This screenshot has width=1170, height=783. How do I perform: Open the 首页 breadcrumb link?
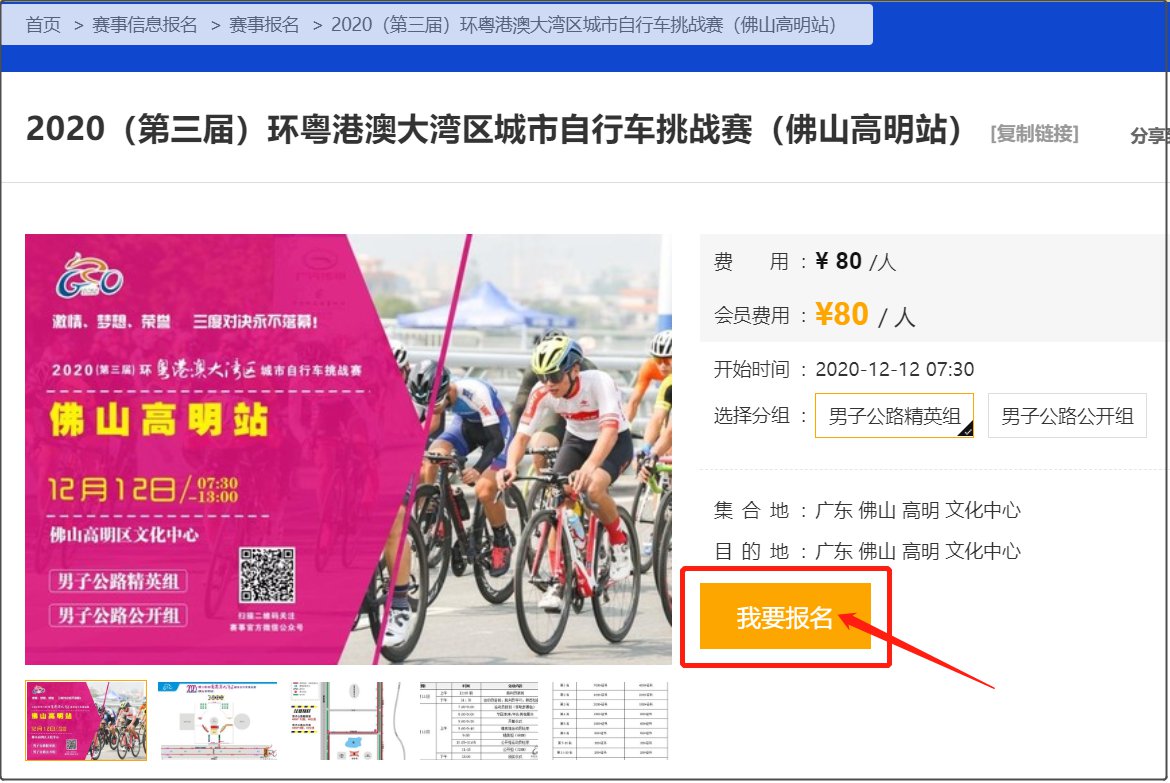pyautogui.click(x=43, y=25)
